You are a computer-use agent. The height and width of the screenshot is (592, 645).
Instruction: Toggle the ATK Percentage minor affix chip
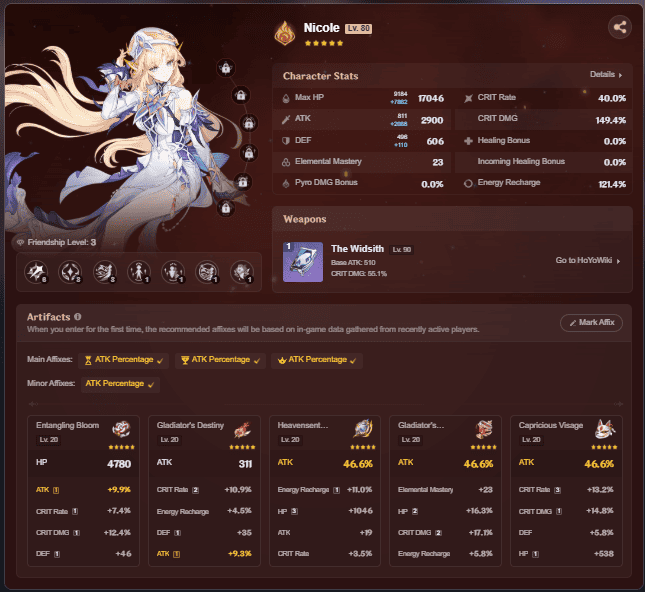point(120,384)
